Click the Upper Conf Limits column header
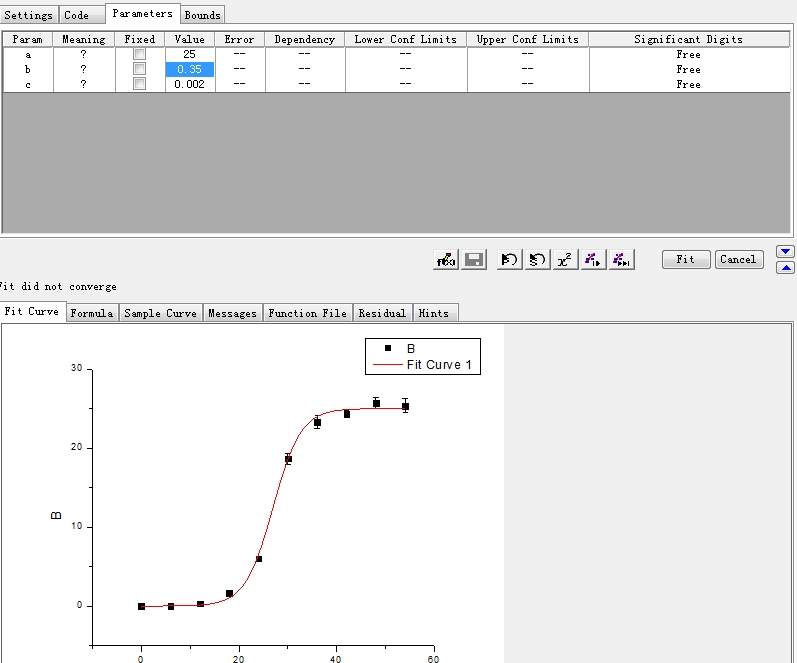This screenshot has width=797, height=663. coord(528,39)
